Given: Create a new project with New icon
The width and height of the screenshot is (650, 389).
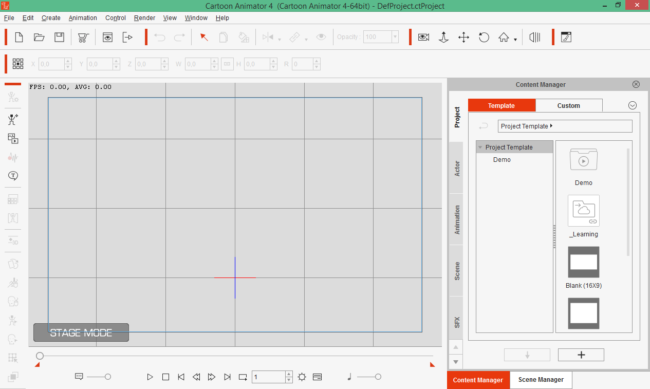Looking at the screenshot, I should click(19, 37).
